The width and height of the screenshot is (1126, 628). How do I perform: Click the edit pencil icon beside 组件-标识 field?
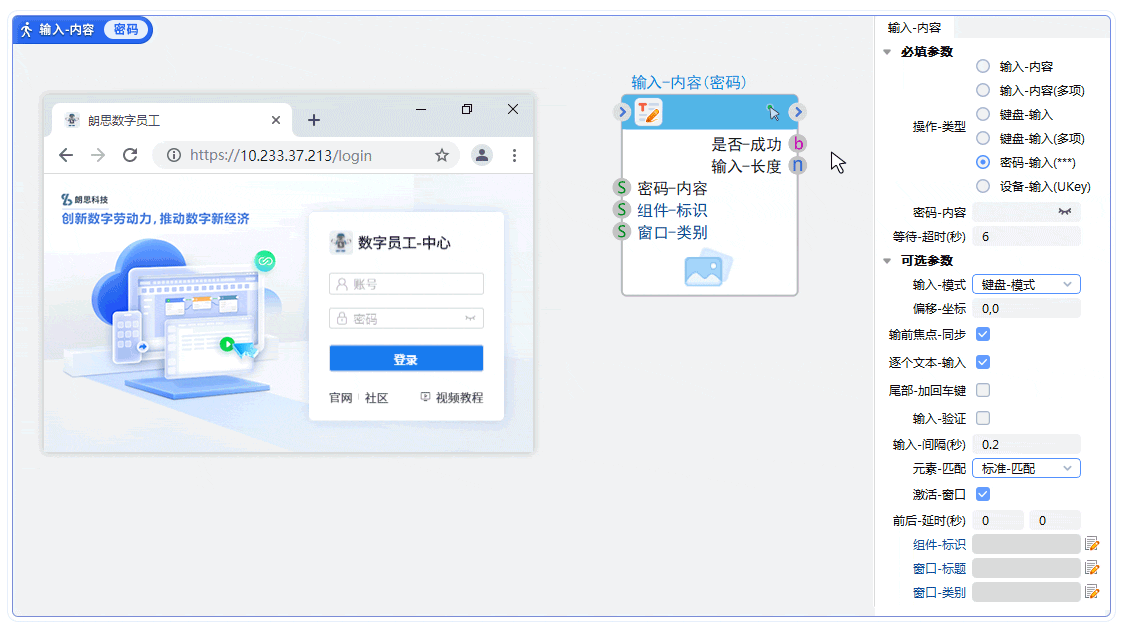point(1091,543)
